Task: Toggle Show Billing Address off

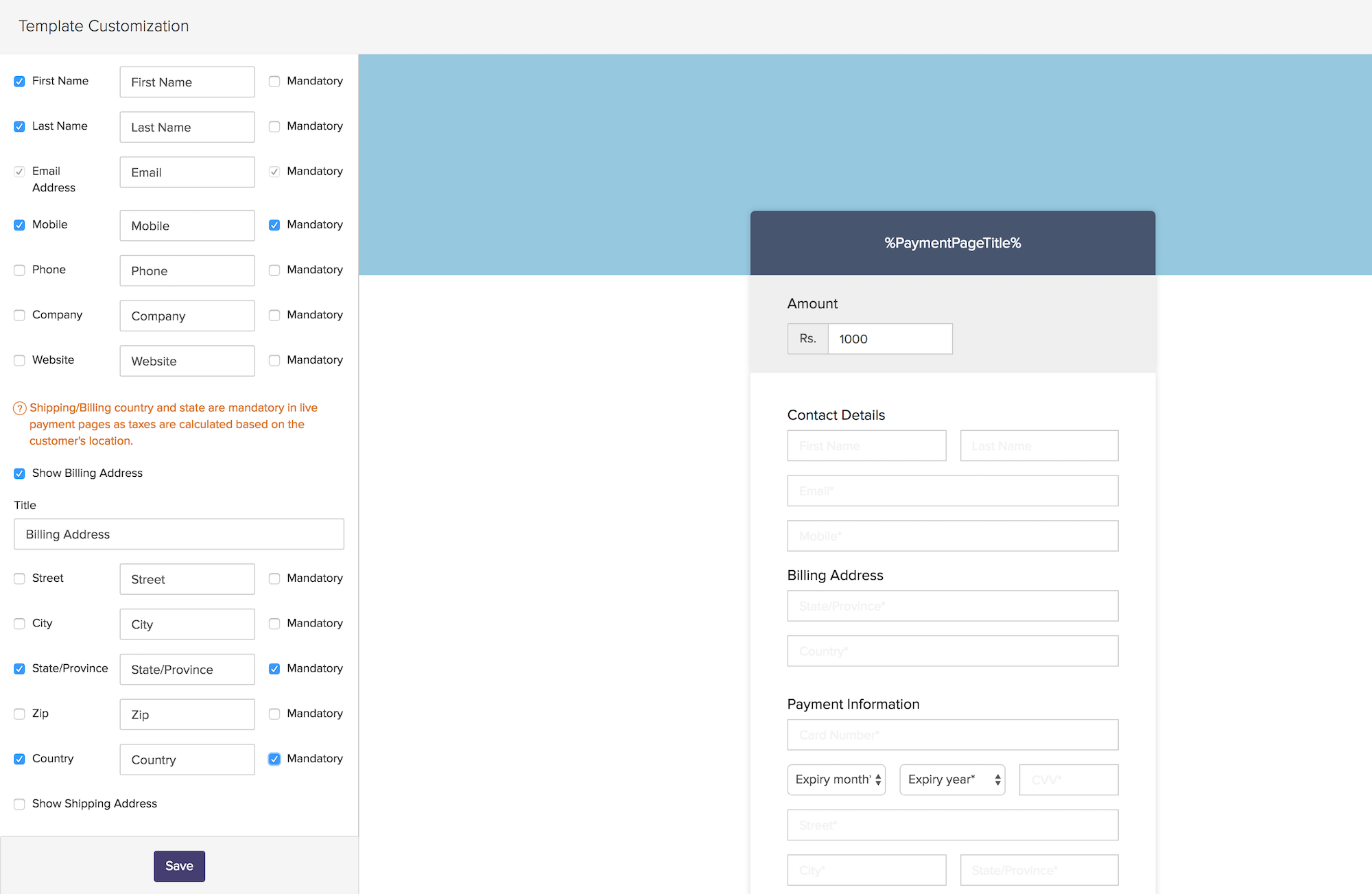Action: pyautogui.click(x=19, y=473)
